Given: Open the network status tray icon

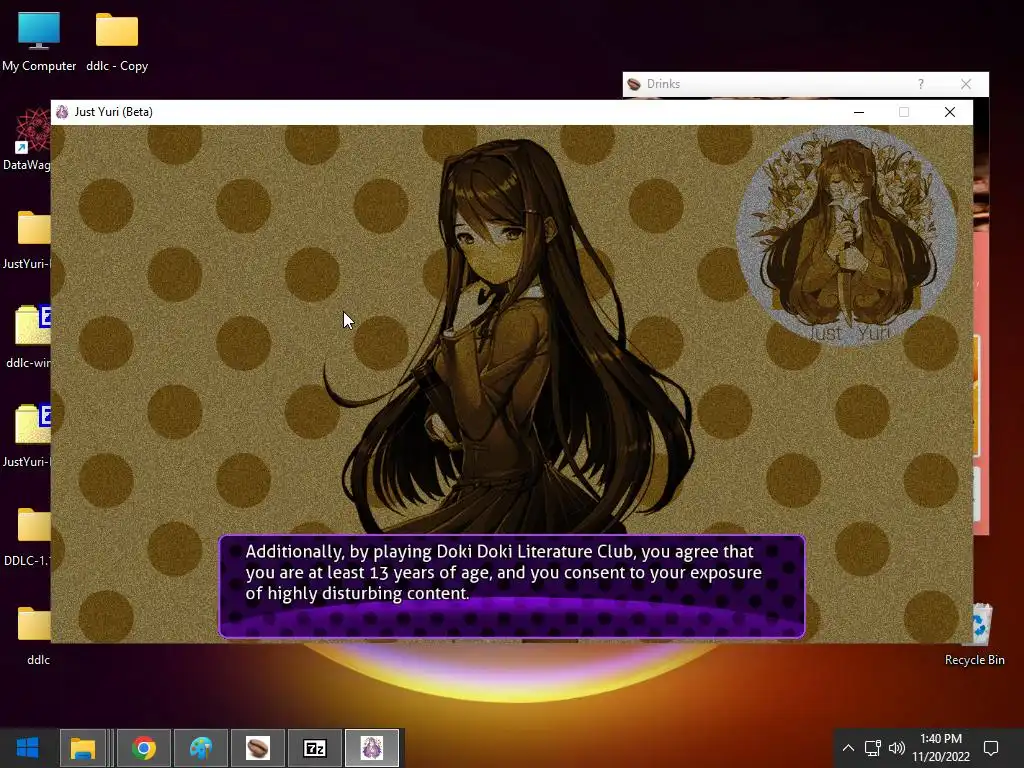Looking at the screenshot, I should (872, 748).
